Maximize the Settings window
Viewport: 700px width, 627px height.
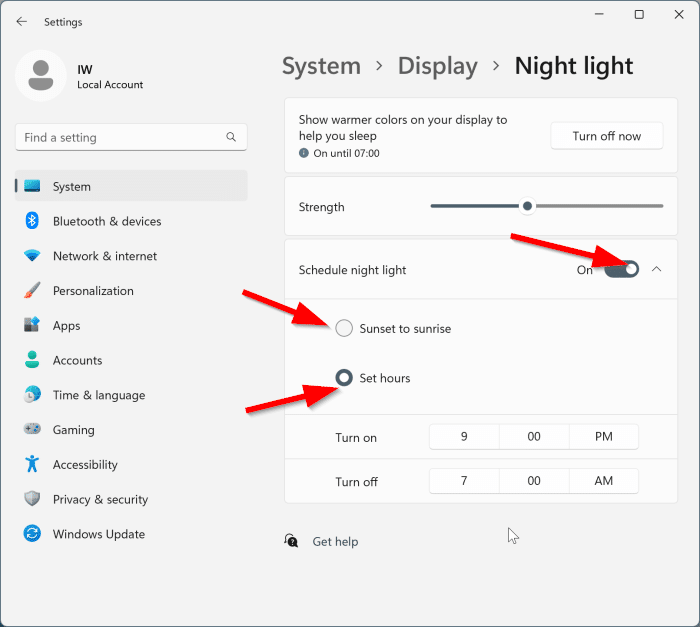(x=639, y=14)
